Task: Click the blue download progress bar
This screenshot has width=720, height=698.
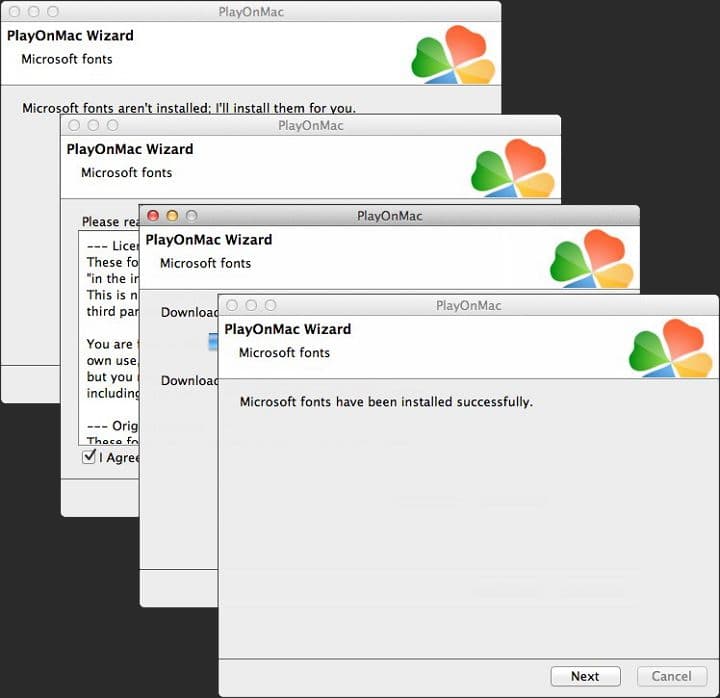Action: tap(213, 342)
